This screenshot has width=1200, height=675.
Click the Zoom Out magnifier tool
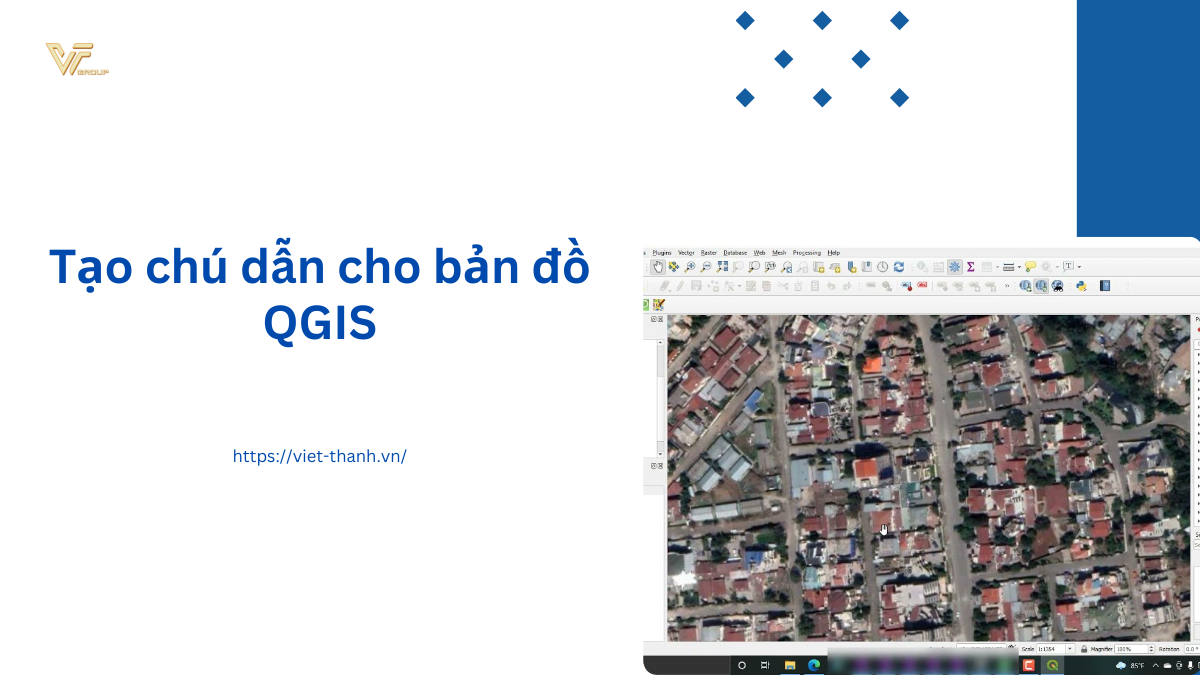tap(706, 267)
